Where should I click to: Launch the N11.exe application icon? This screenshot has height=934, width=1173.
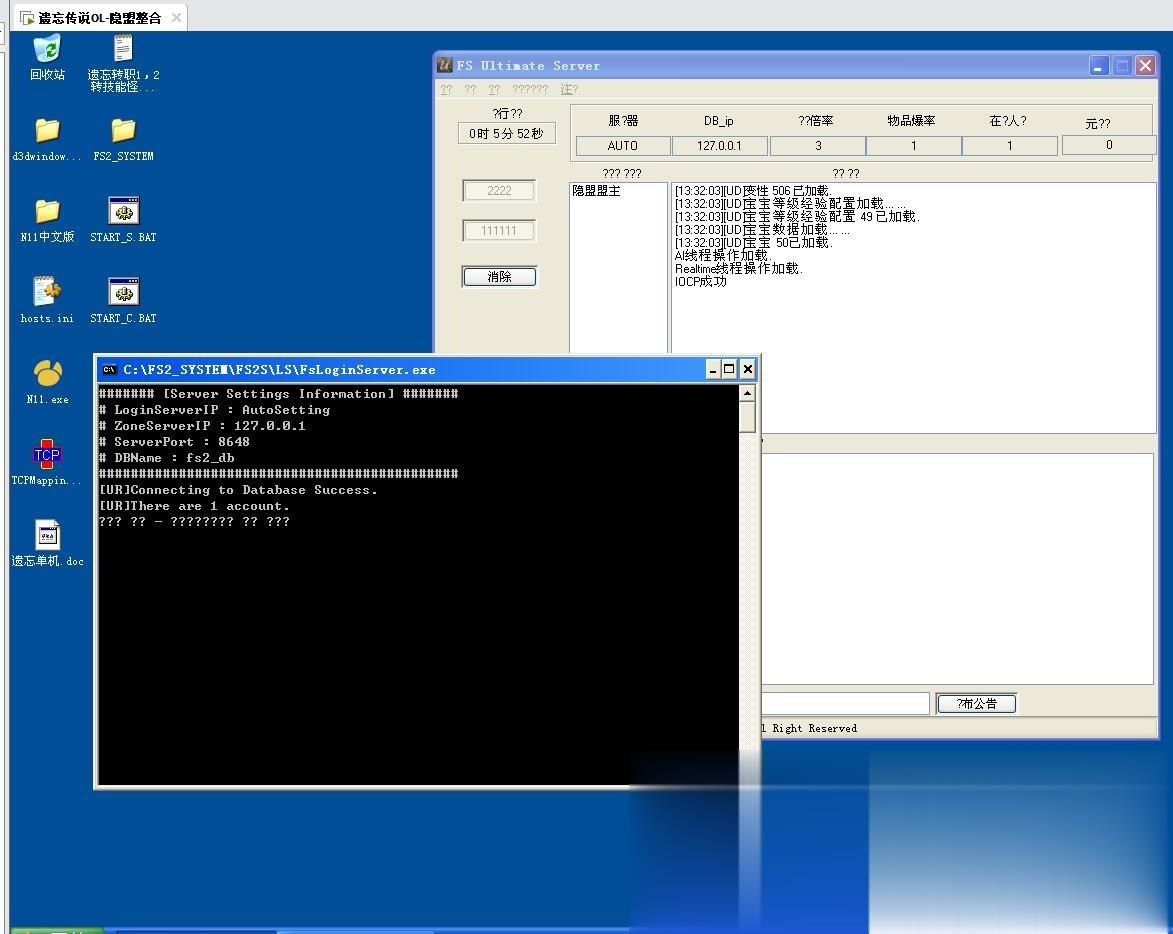(47, 382)
